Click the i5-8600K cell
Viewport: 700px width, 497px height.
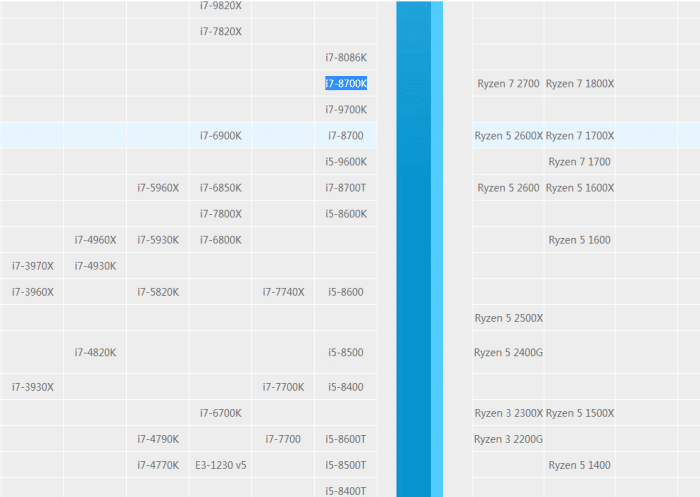346,214
